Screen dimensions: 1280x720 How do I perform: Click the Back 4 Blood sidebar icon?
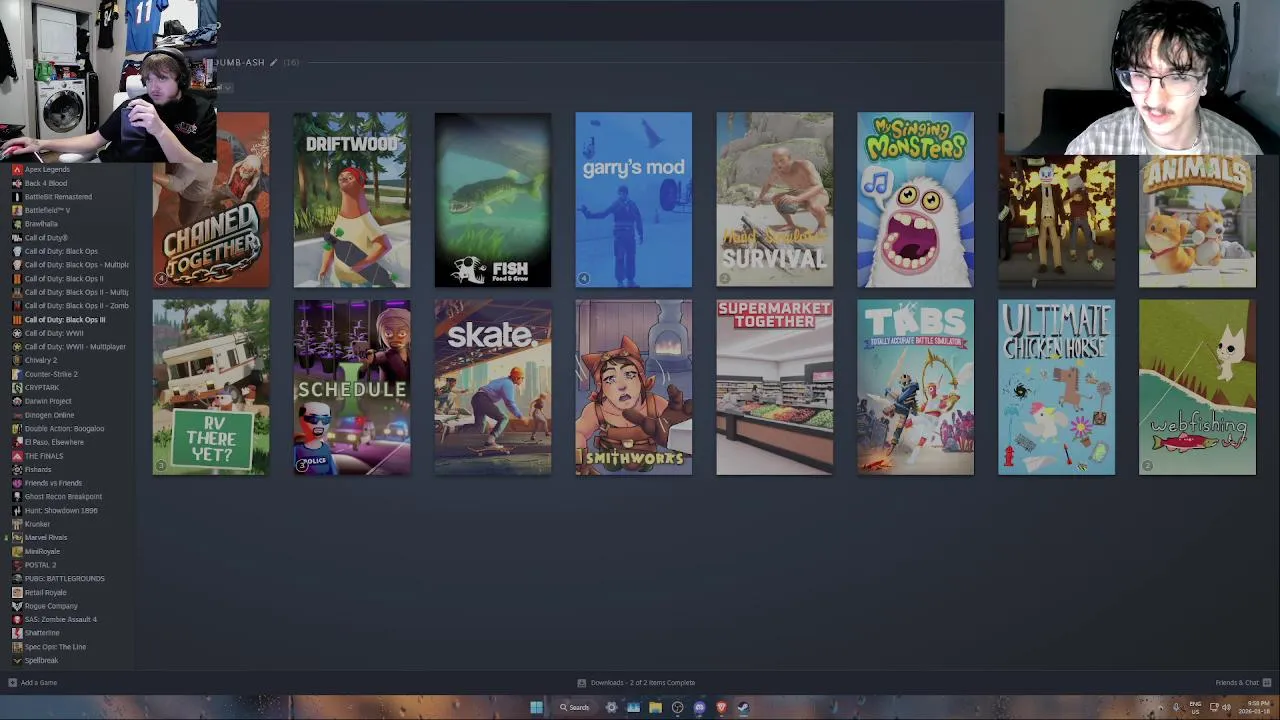pos(17,183)
